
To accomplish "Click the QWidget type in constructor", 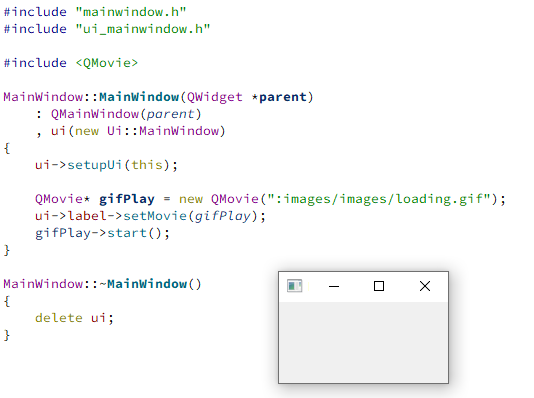I will click(215, 97).
